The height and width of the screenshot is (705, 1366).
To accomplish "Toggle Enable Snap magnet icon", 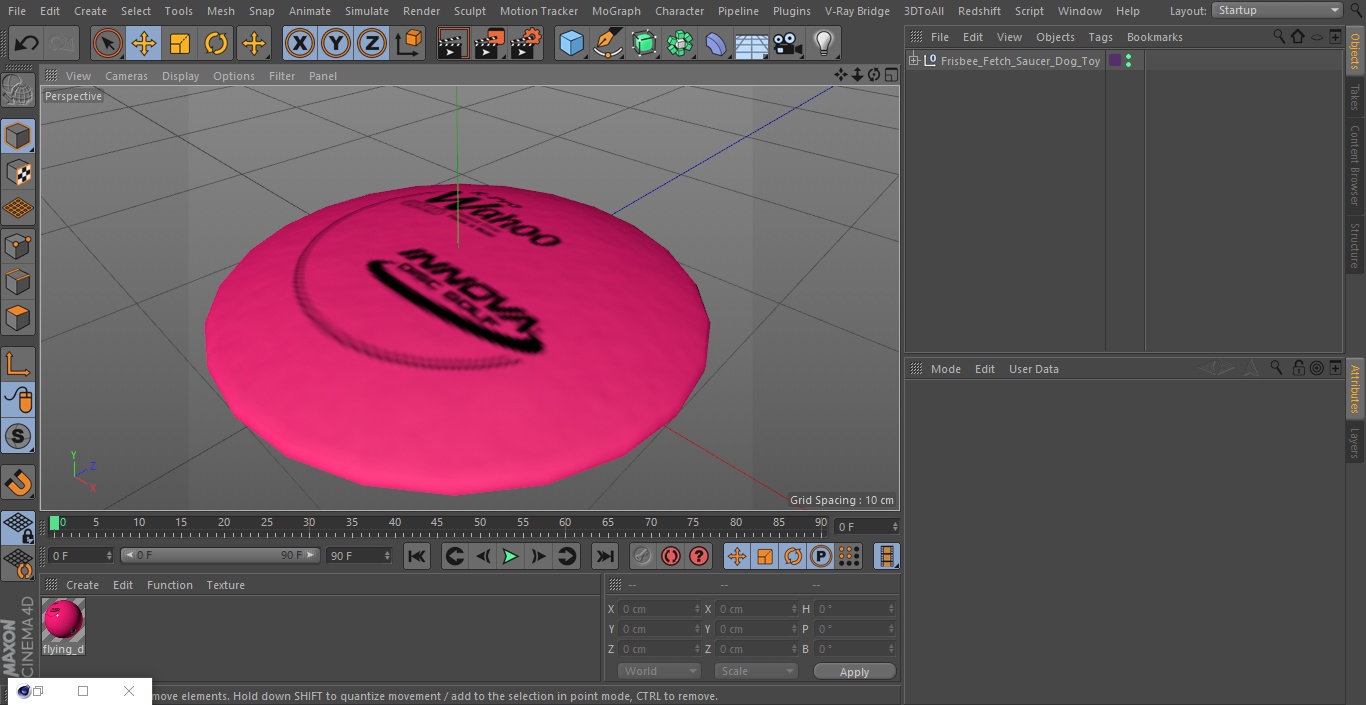I will [x=18, y=482].
